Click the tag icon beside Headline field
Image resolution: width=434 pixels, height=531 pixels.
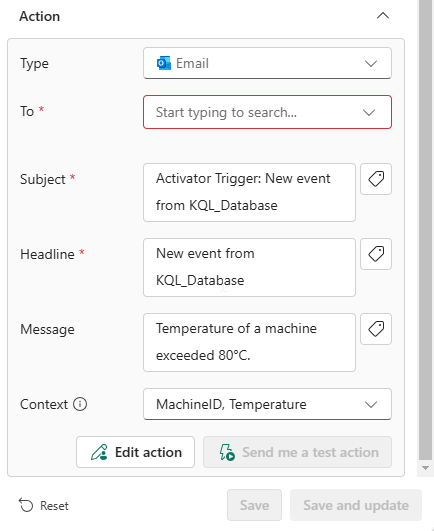click(x=376, y=254)
